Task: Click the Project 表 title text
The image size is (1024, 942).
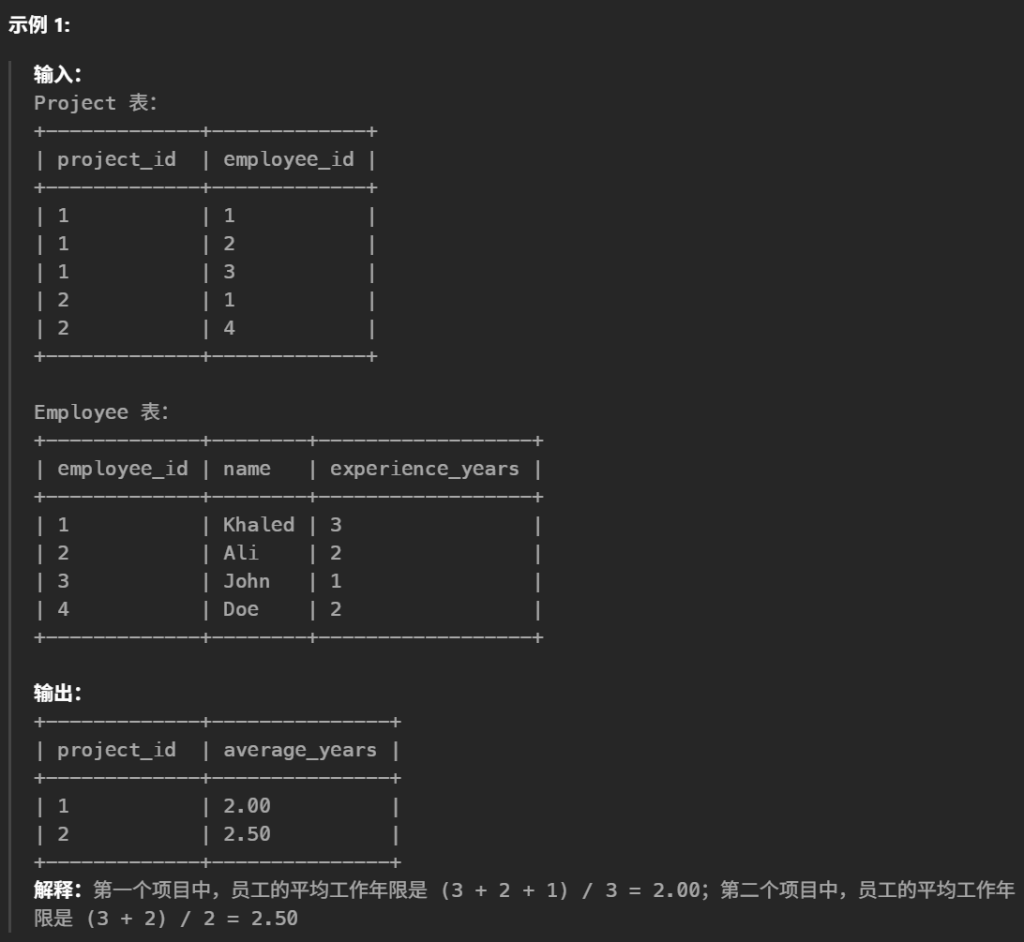Action: tap(95, 103)
